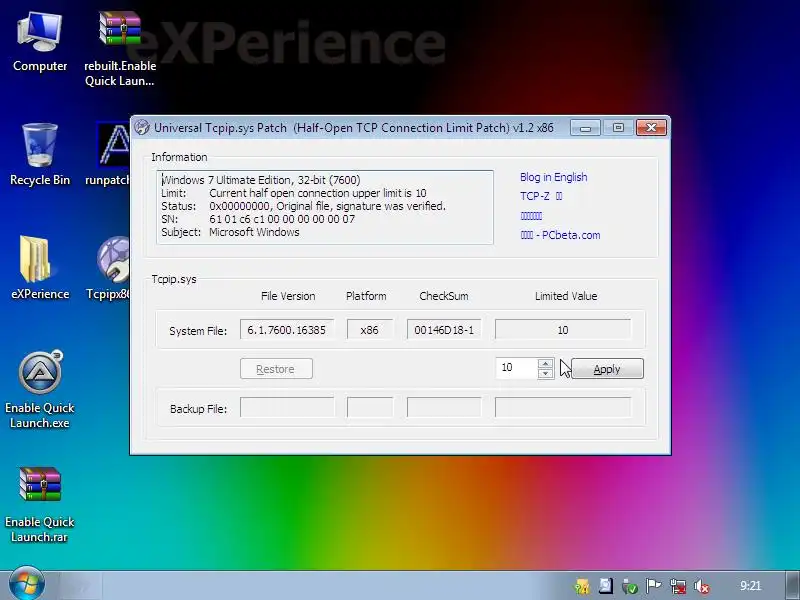The width and height of the screenshot is (800, 600).
Task: Click the security shield tray icon
Action: point(582,586)
